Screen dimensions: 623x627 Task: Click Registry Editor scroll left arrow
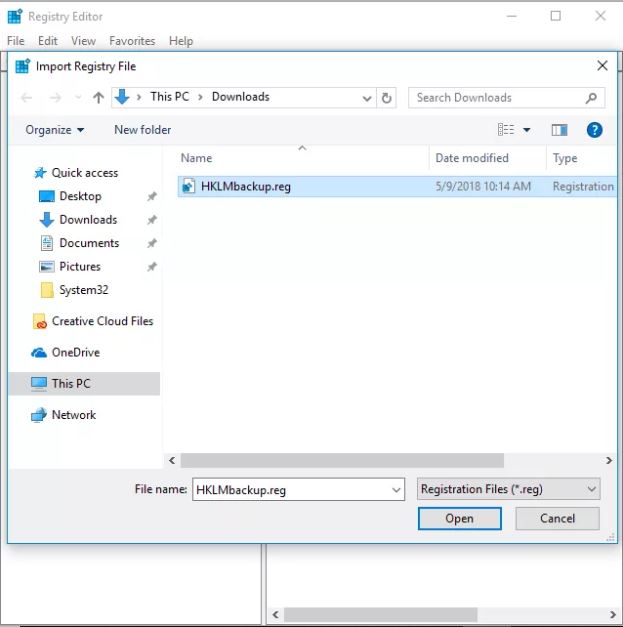tap(276, 615)
